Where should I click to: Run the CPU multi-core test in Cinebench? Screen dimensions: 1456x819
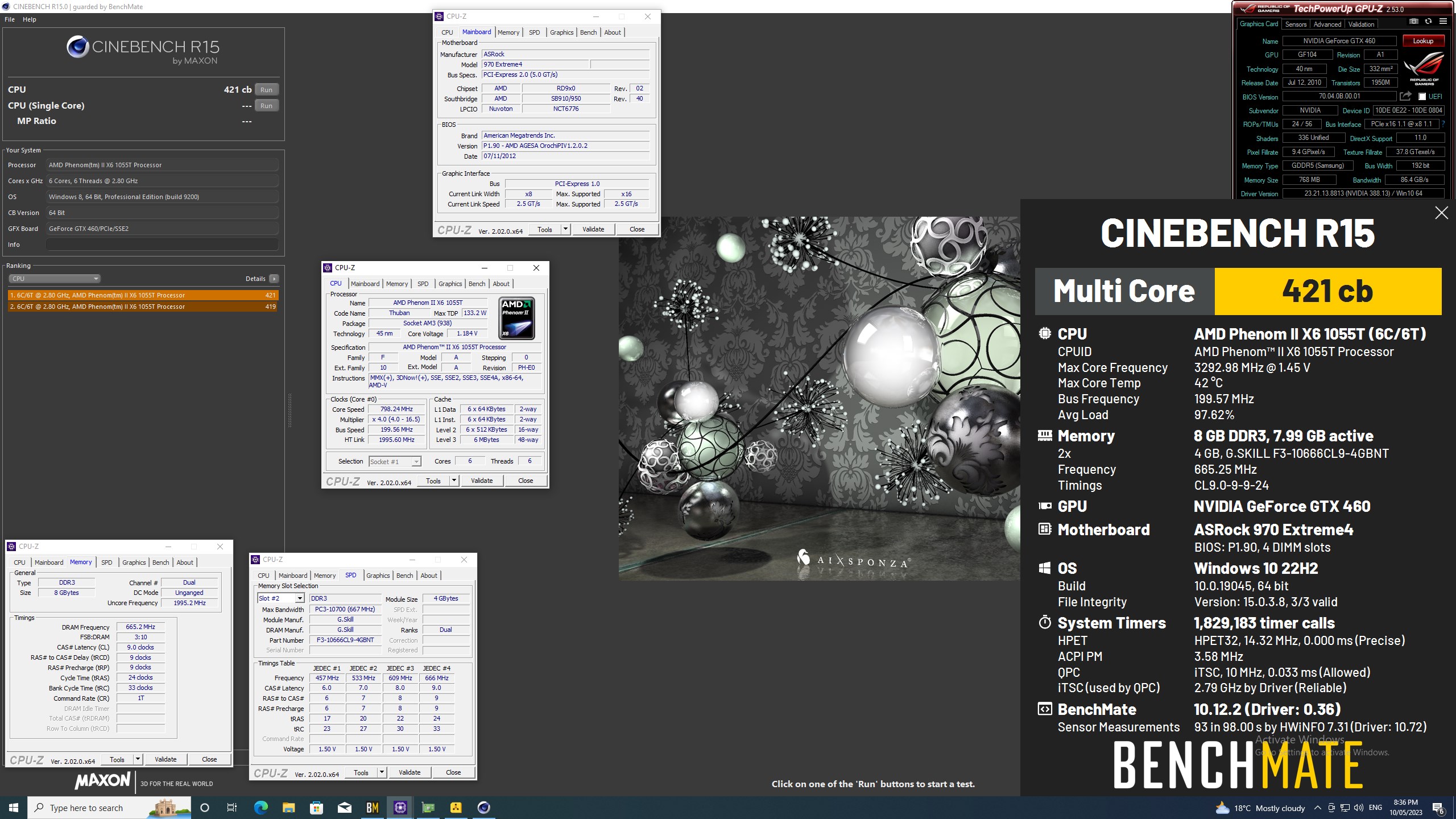[266, 90]
